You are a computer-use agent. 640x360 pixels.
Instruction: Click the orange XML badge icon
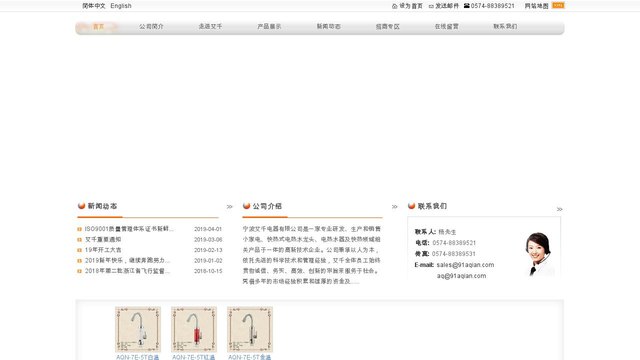[558, 5]
